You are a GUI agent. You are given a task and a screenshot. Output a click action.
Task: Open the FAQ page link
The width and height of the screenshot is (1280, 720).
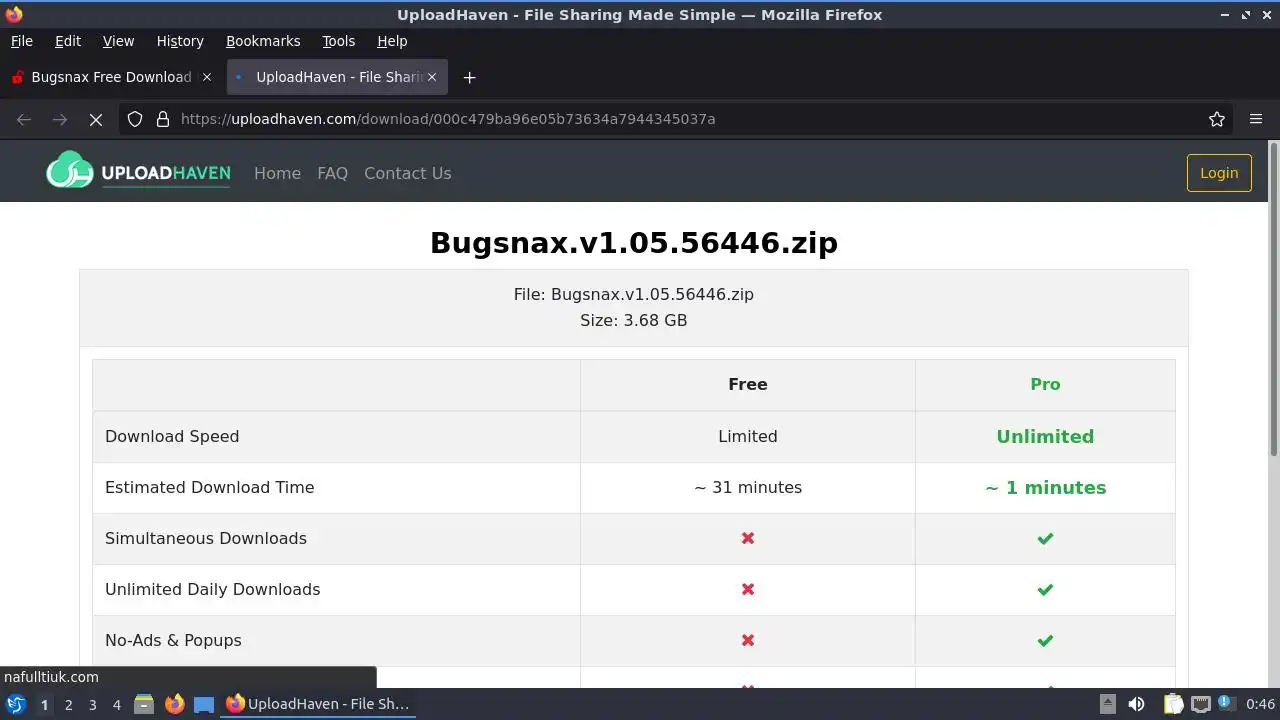[x=332, y=173]
